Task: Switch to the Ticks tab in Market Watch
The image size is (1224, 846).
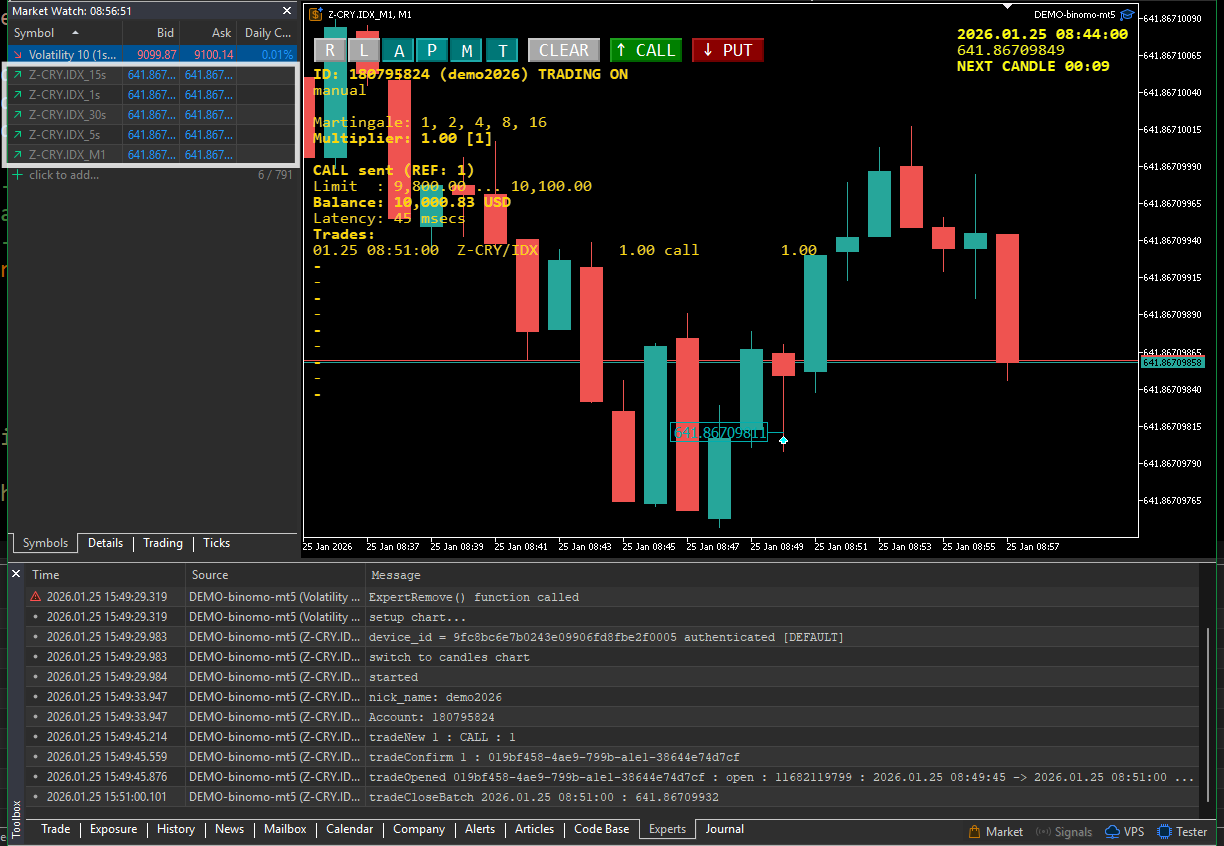Action: pyautogui.click(x=217, y=543)
